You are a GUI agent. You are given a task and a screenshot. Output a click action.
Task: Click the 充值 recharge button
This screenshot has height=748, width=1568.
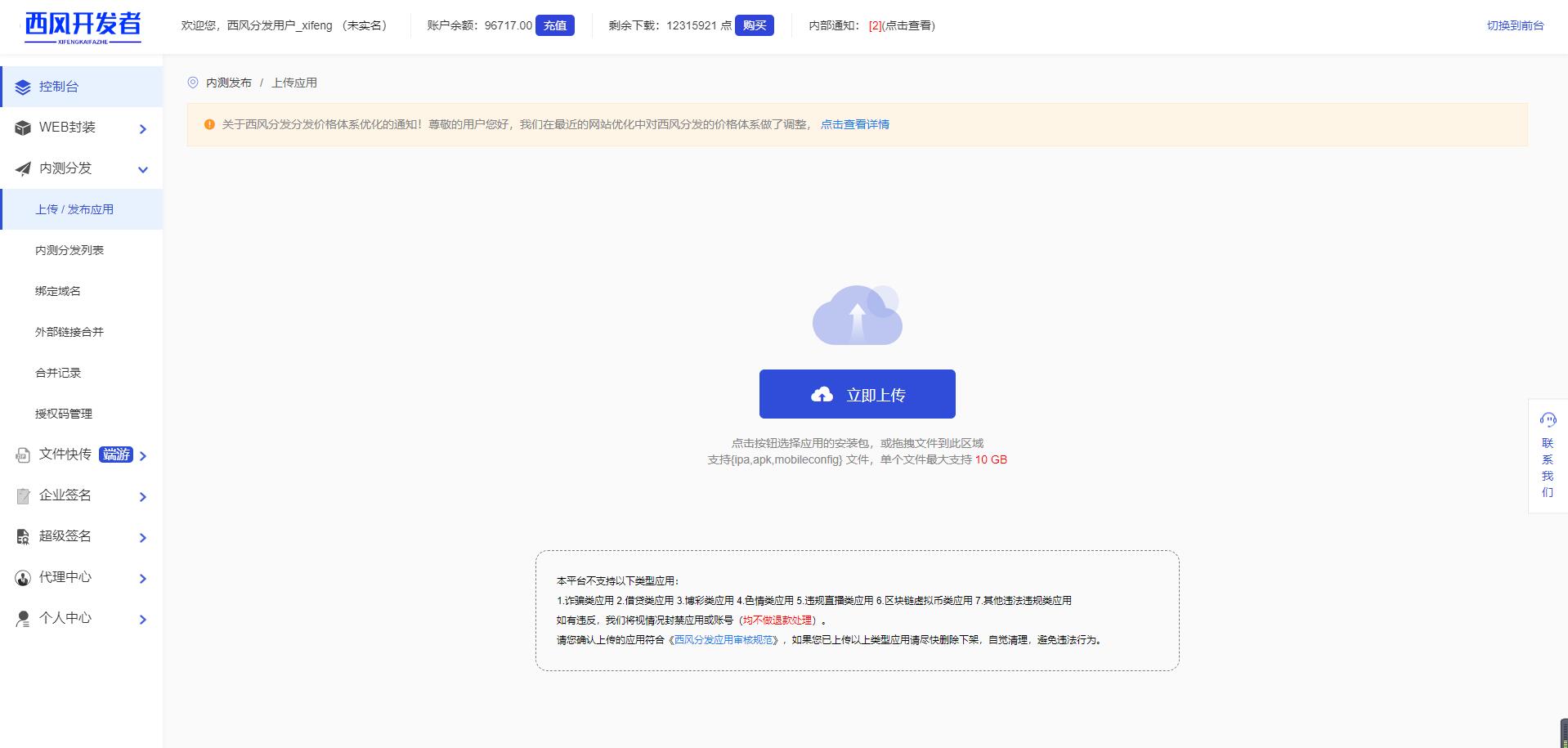[x=555, y=25]
